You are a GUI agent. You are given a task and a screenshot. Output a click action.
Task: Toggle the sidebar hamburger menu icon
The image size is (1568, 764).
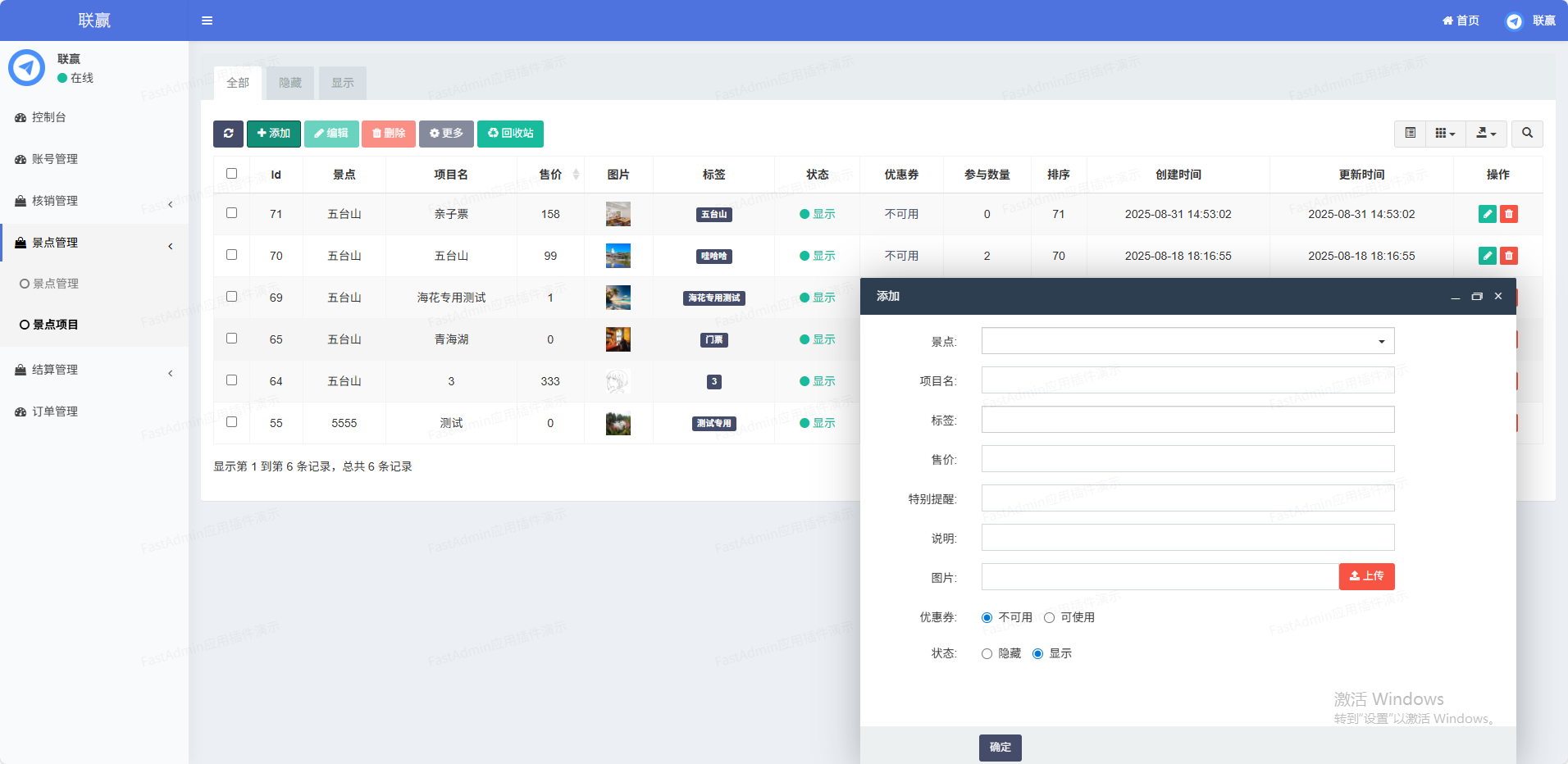pyautogui.click(x=207, y=20)
